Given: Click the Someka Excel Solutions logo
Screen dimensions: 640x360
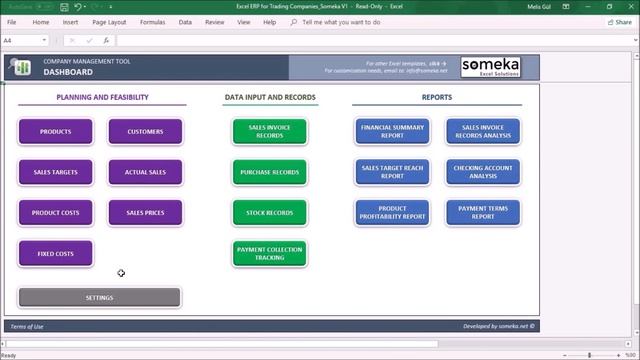Looking at the screenshot, I should (491, 67).
